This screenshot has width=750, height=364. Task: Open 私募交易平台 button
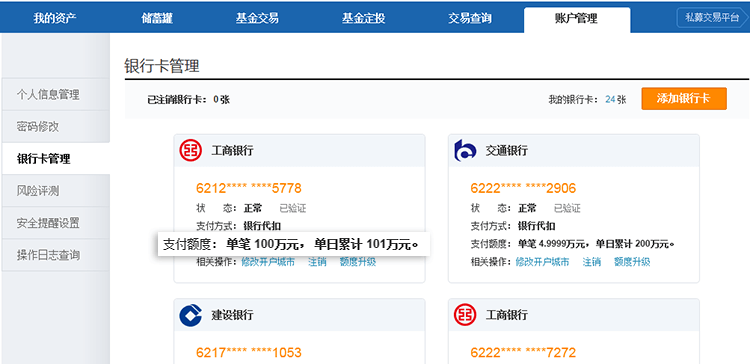click(x=713, y=18)
